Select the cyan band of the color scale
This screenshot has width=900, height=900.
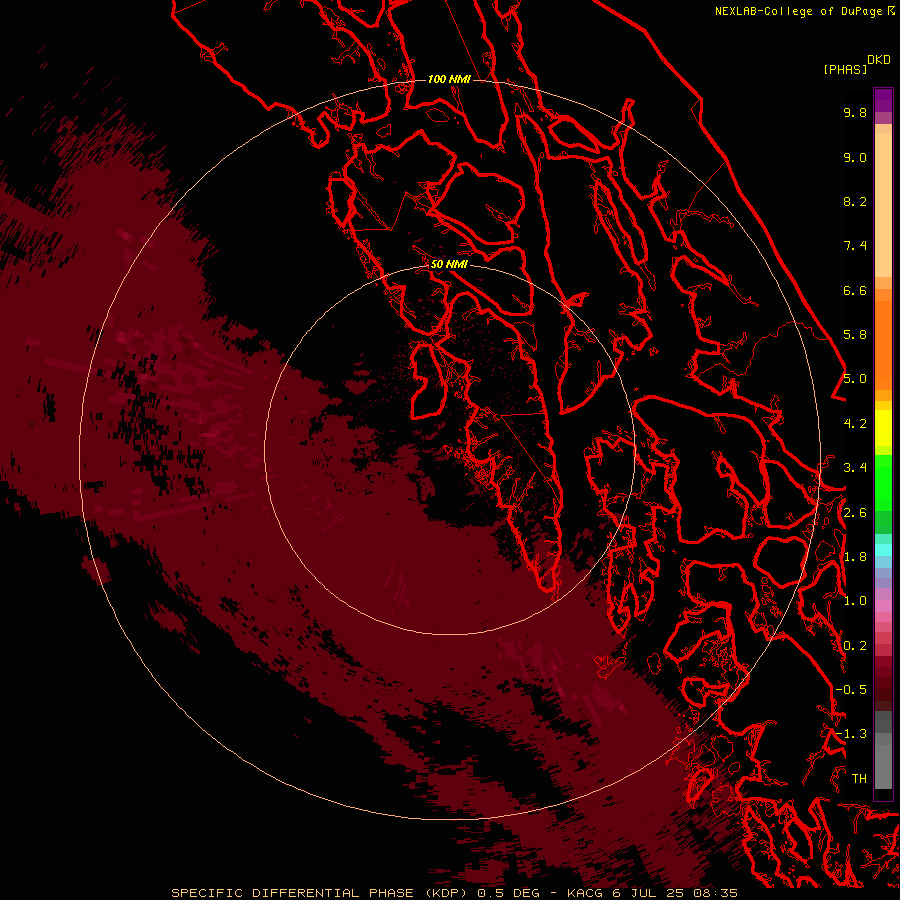883,550
